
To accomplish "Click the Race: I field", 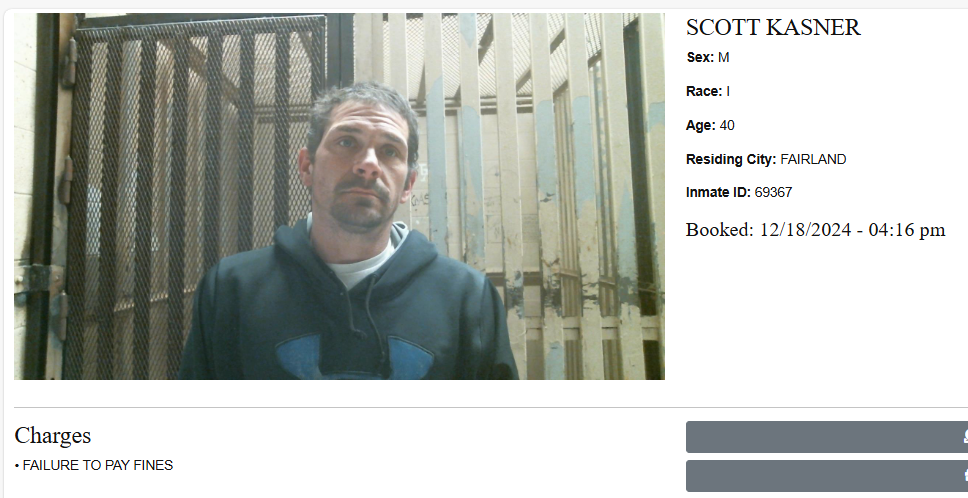I will [707, 91].
